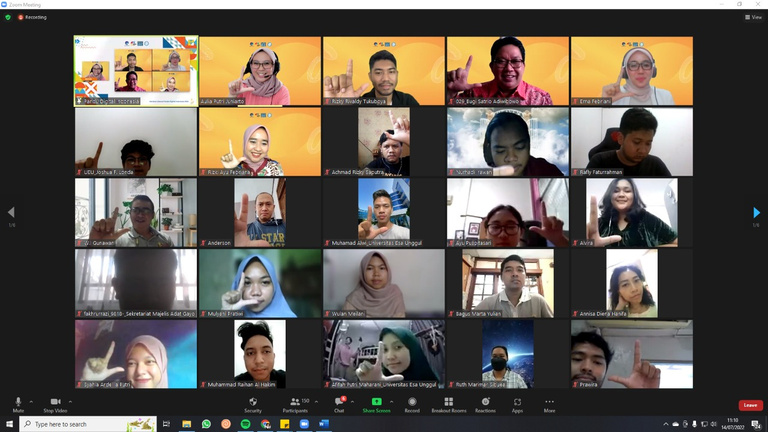Open the View layout menu
This screenshot has height=432, width=768.
[x=754, y=17]
